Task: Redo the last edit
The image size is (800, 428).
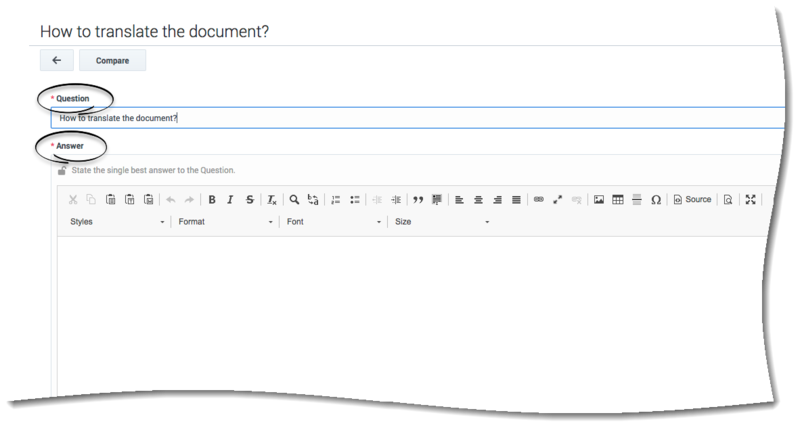Action: pyautogui.click(x=189, y=199)
